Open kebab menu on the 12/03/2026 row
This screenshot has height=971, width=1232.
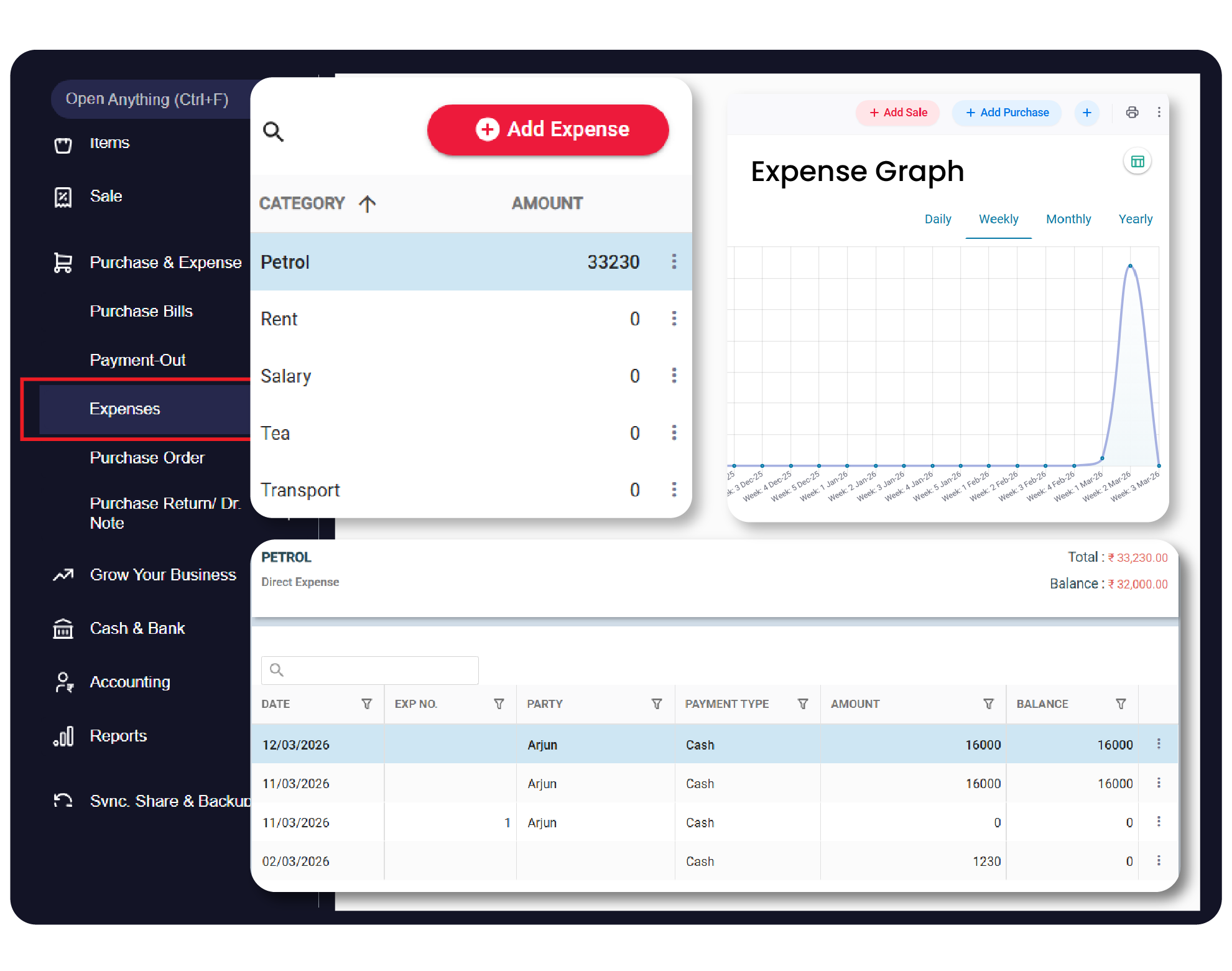(1159, 744)
